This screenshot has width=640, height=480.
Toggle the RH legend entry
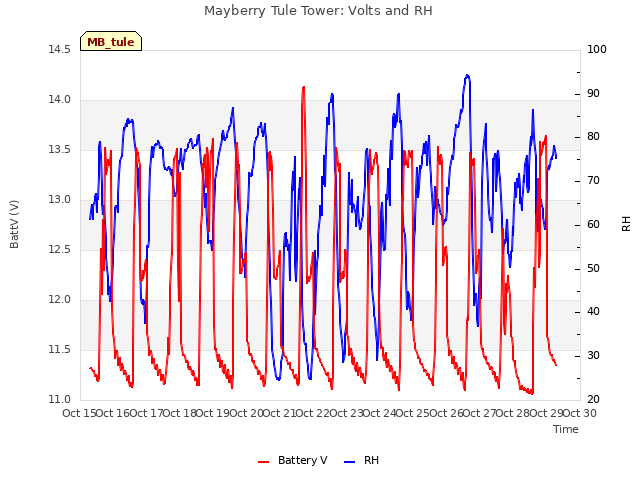tap(361, 460)
